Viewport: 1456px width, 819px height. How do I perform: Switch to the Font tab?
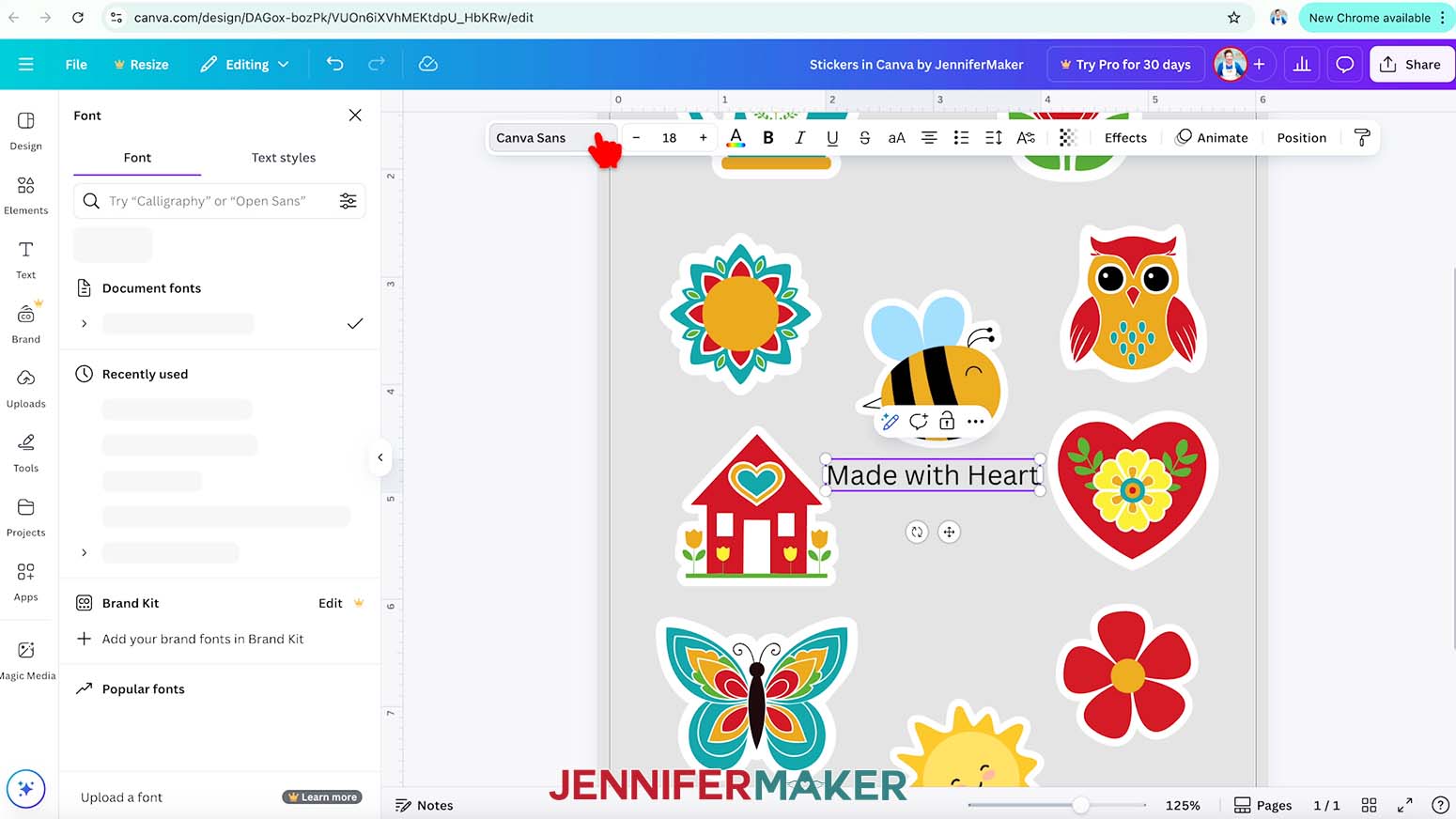(x=137, y=158)
